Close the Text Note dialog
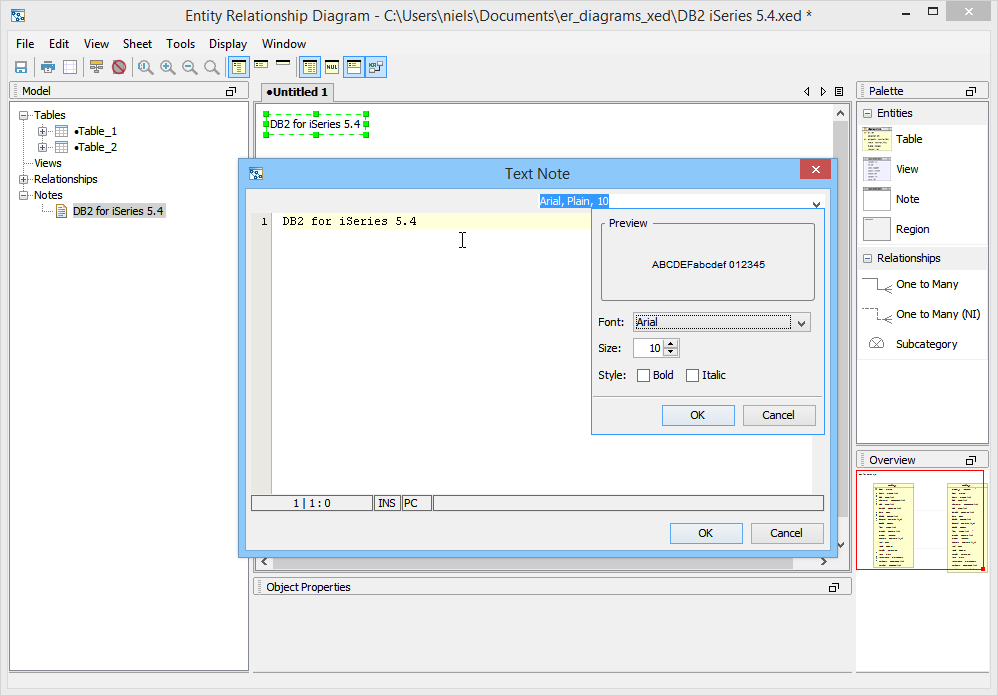This screenshot has height=696, width=998. [x=815, y=169]
